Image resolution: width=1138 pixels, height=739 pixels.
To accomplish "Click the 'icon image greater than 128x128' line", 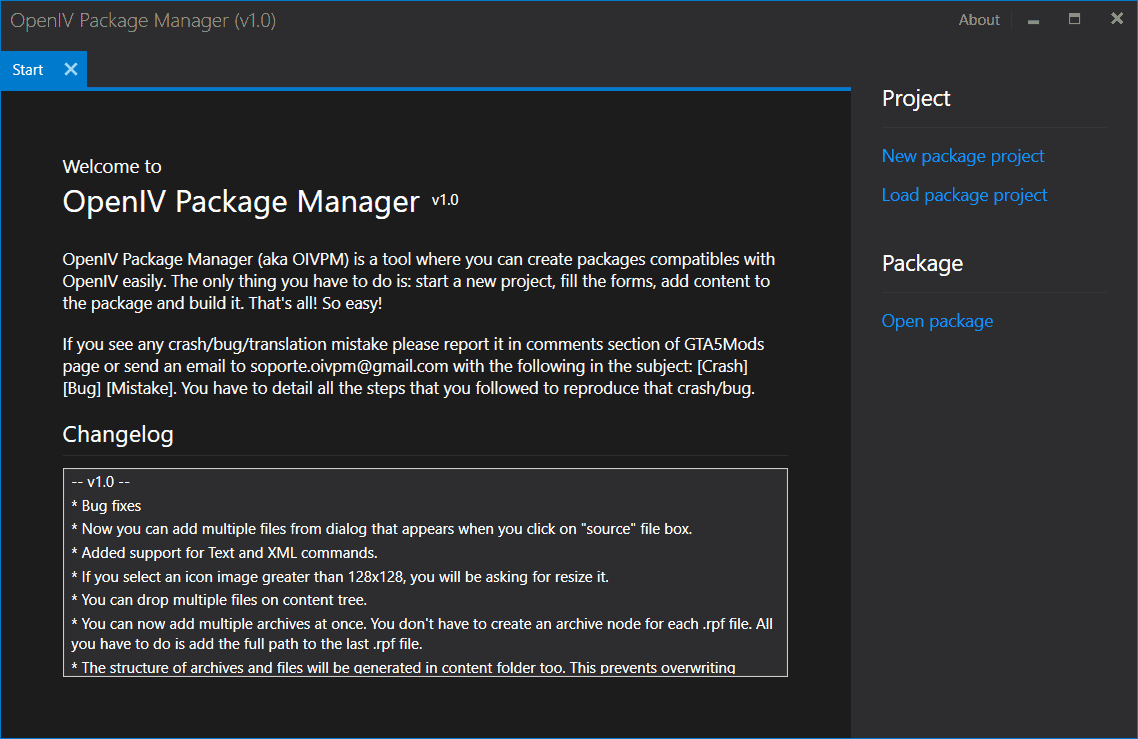I will point(340,577).
